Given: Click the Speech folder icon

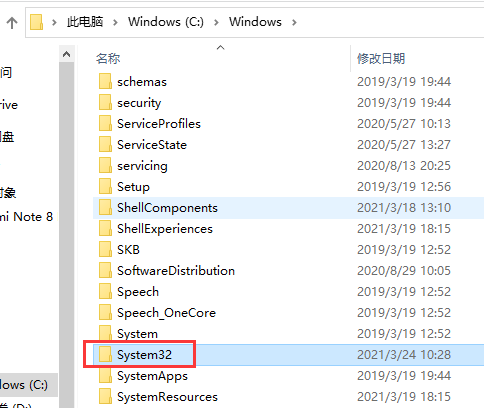Looking at the screenshot, I should pos(105,292).
